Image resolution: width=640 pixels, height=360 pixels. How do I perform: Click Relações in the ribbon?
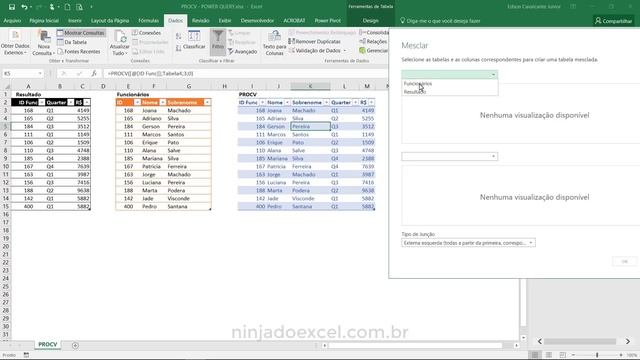[373, 41]
